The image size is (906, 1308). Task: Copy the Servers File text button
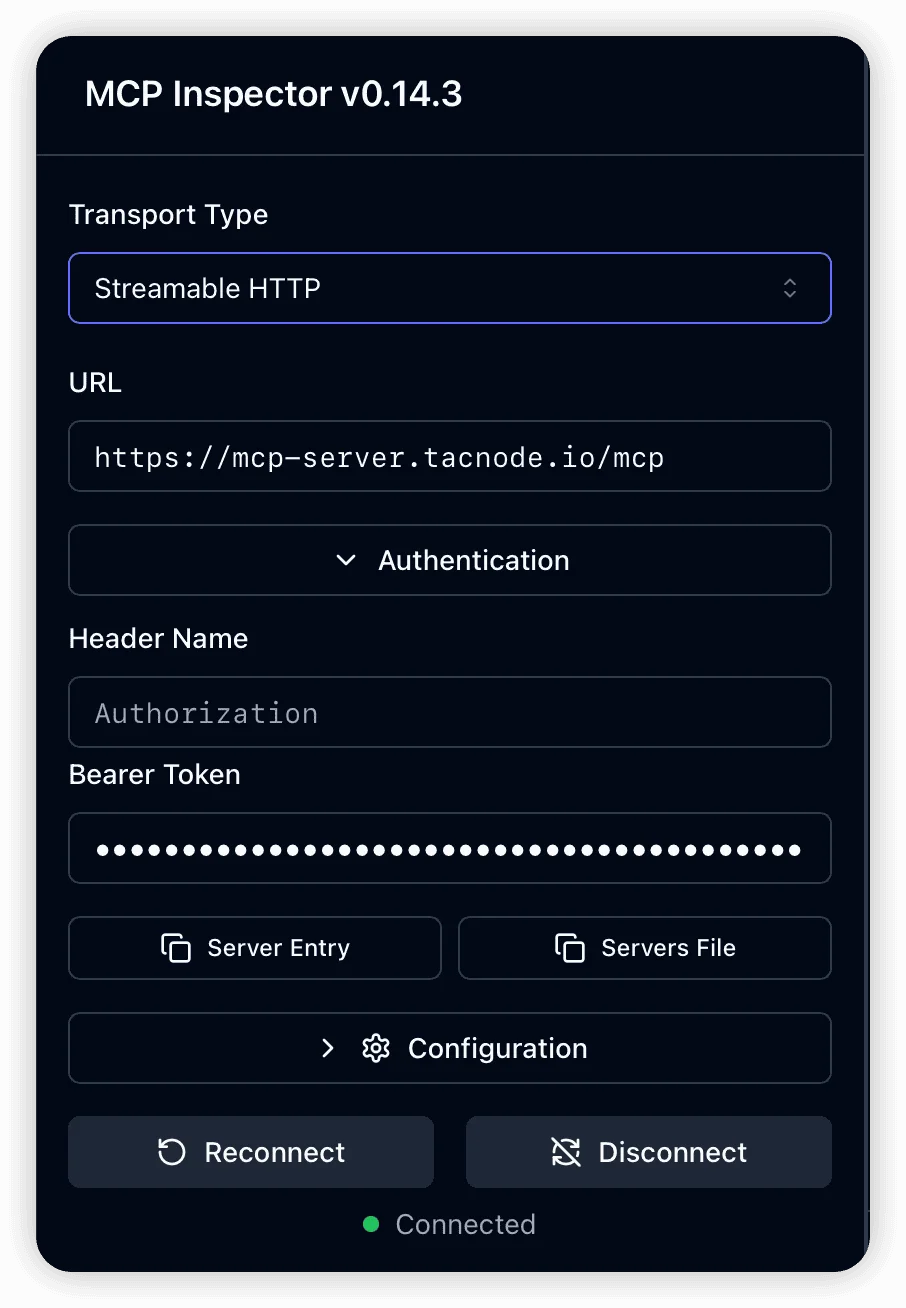(668, 948)
